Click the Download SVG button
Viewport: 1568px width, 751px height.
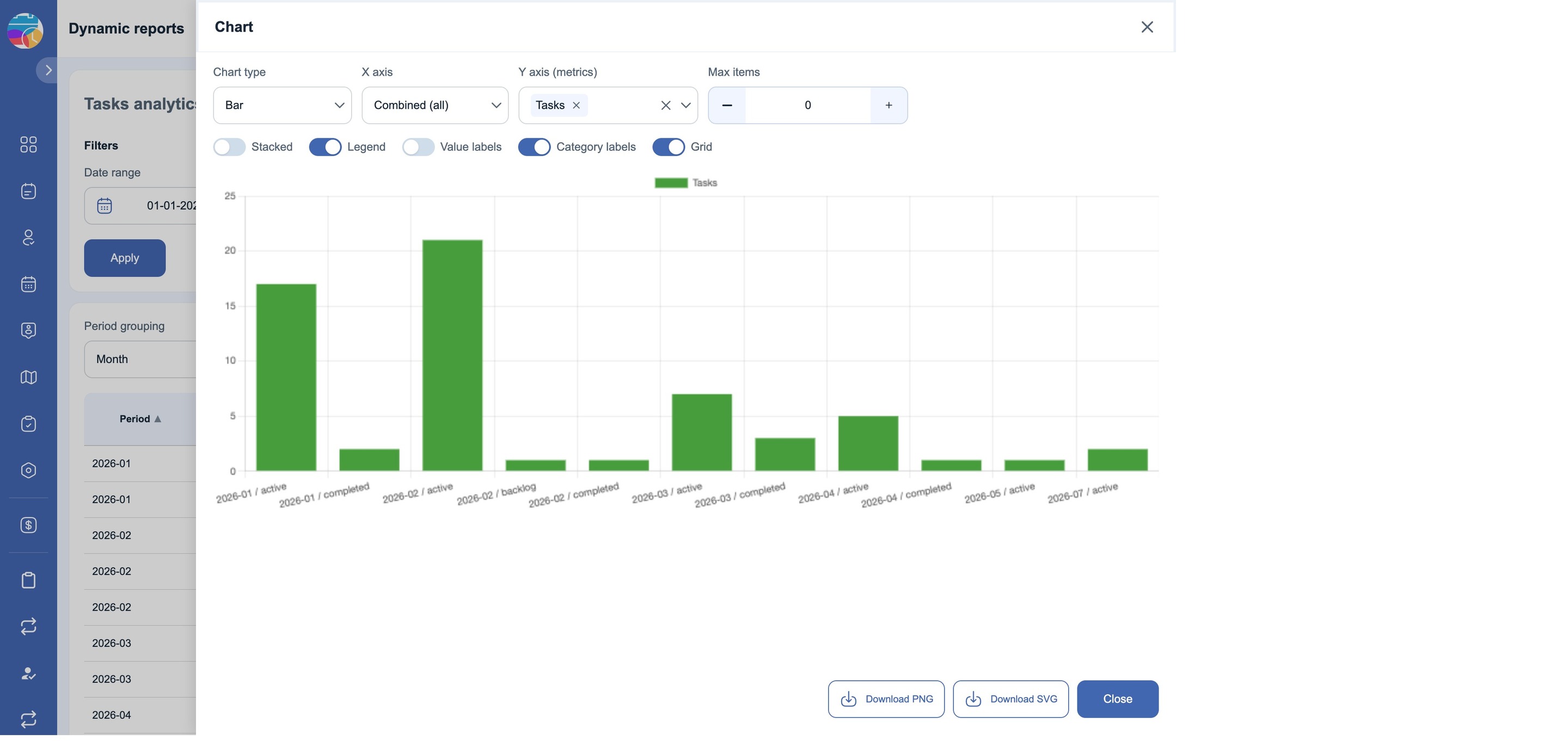point(1011,699)
